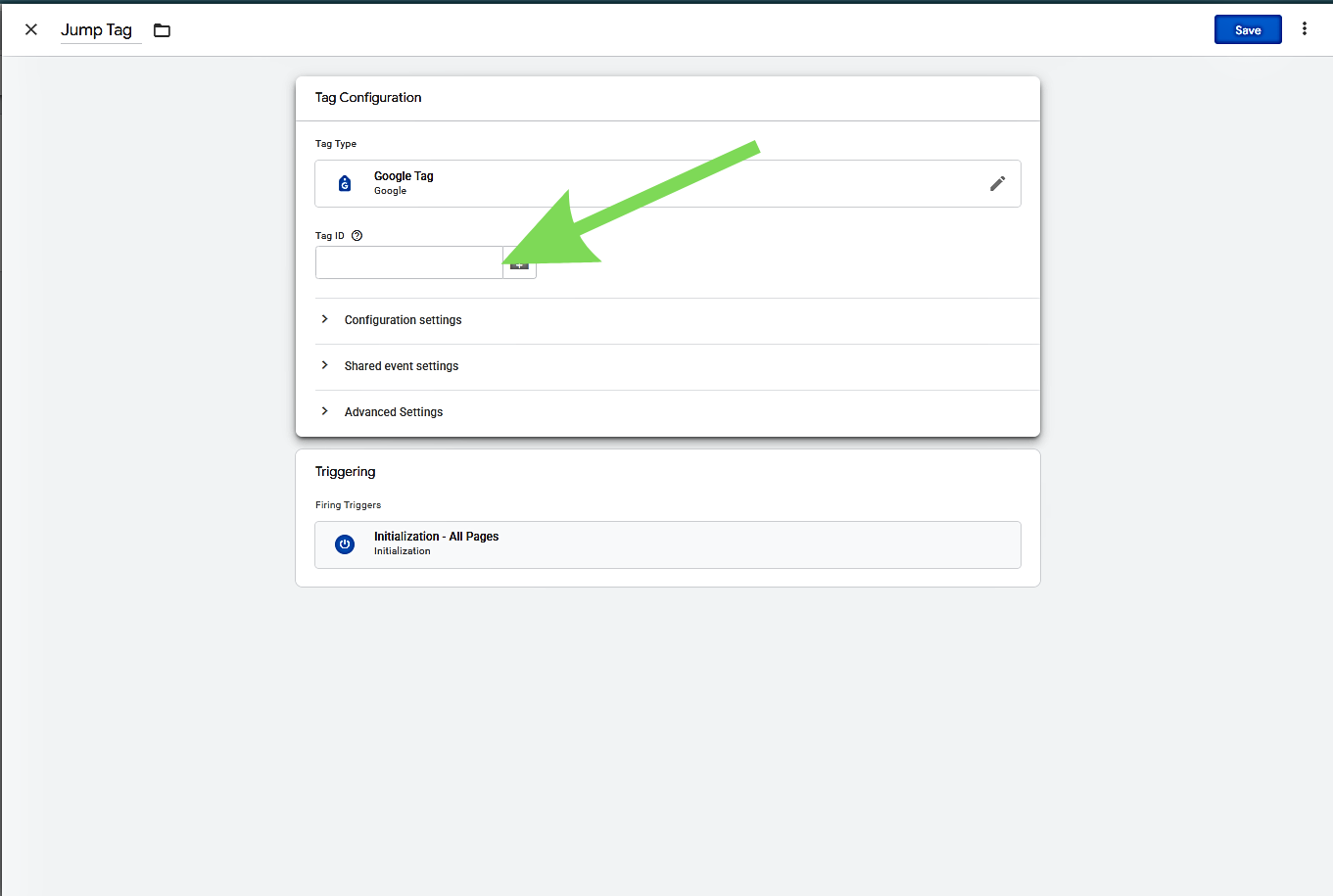1333x896 pixels.
Task: Select the Google Tag type name
Action: click(404, 176)
